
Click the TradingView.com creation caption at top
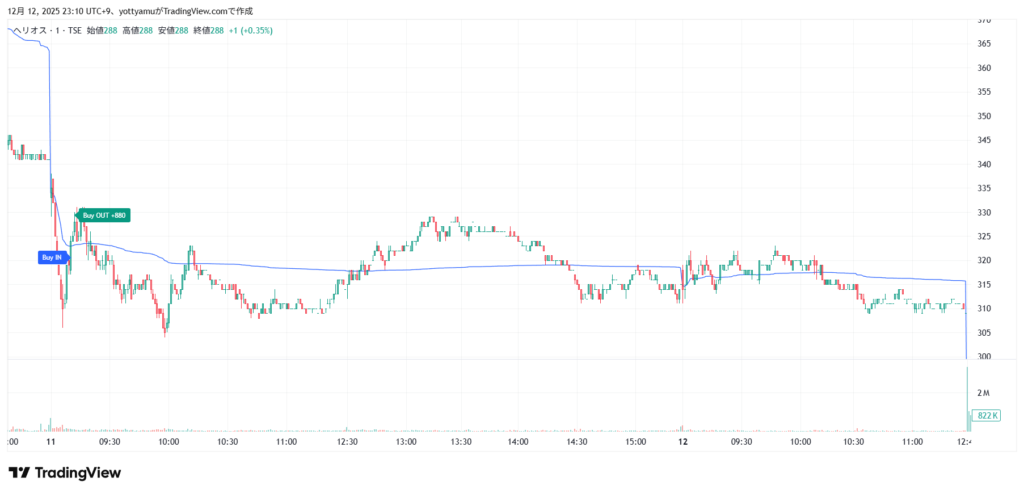(145, 12)
